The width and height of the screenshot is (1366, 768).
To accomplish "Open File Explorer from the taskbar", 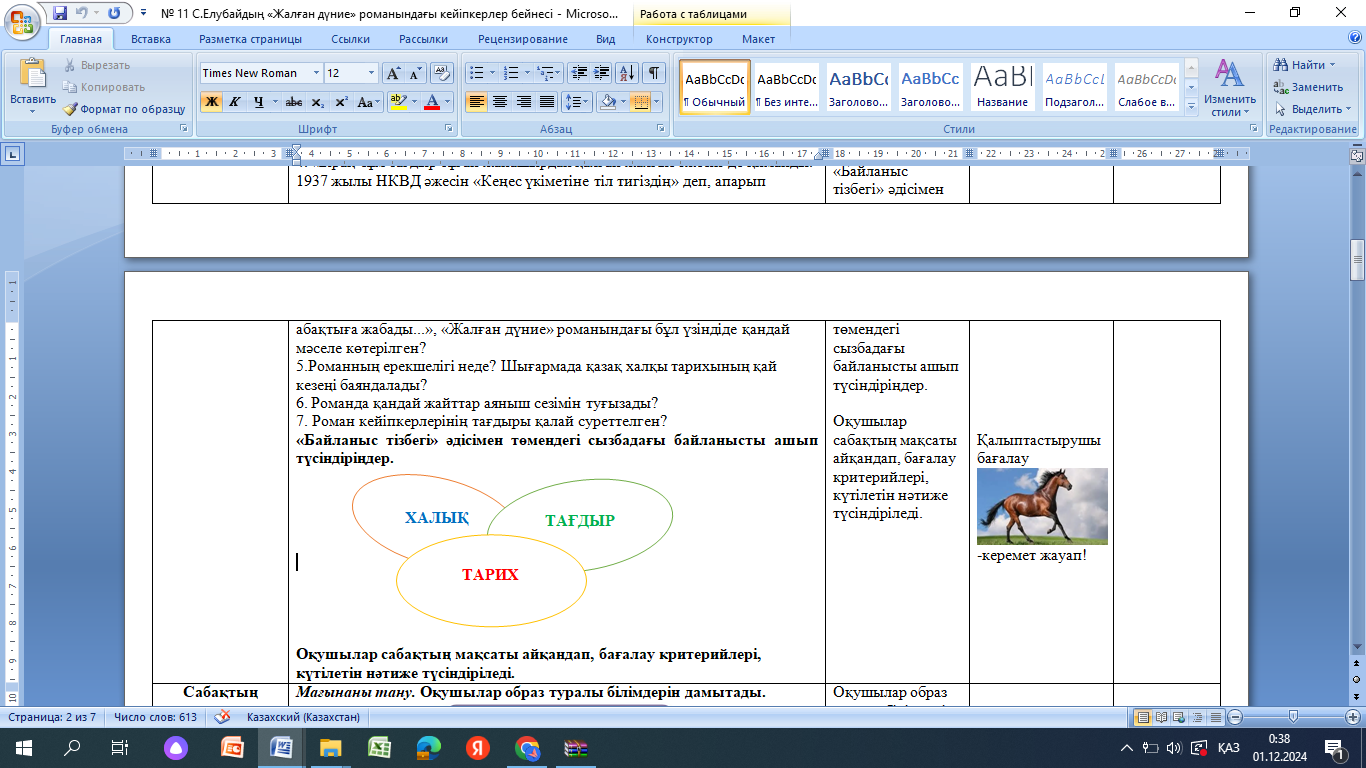I will point(331,747).
